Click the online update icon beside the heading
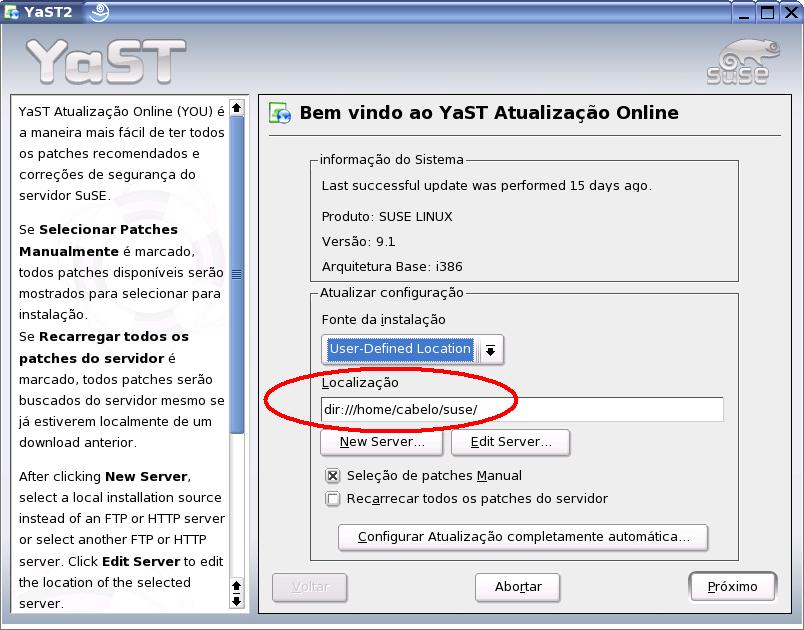This screenshot has width=804, height=630. pos(280,113)
